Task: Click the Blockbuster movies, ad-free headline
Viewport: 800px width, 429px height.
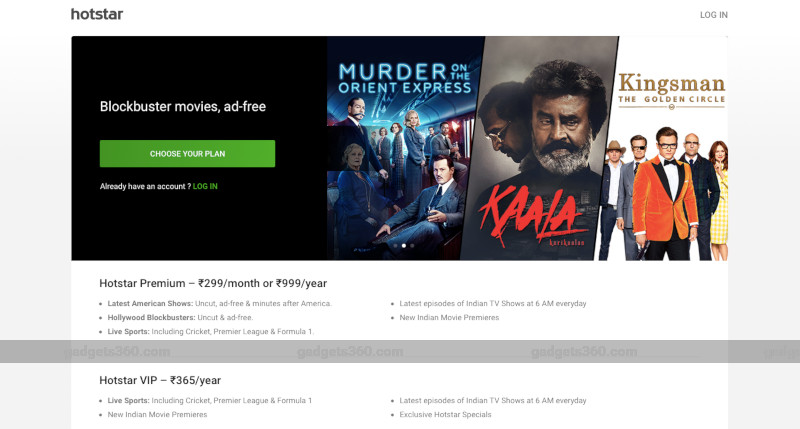Action: 183,106
